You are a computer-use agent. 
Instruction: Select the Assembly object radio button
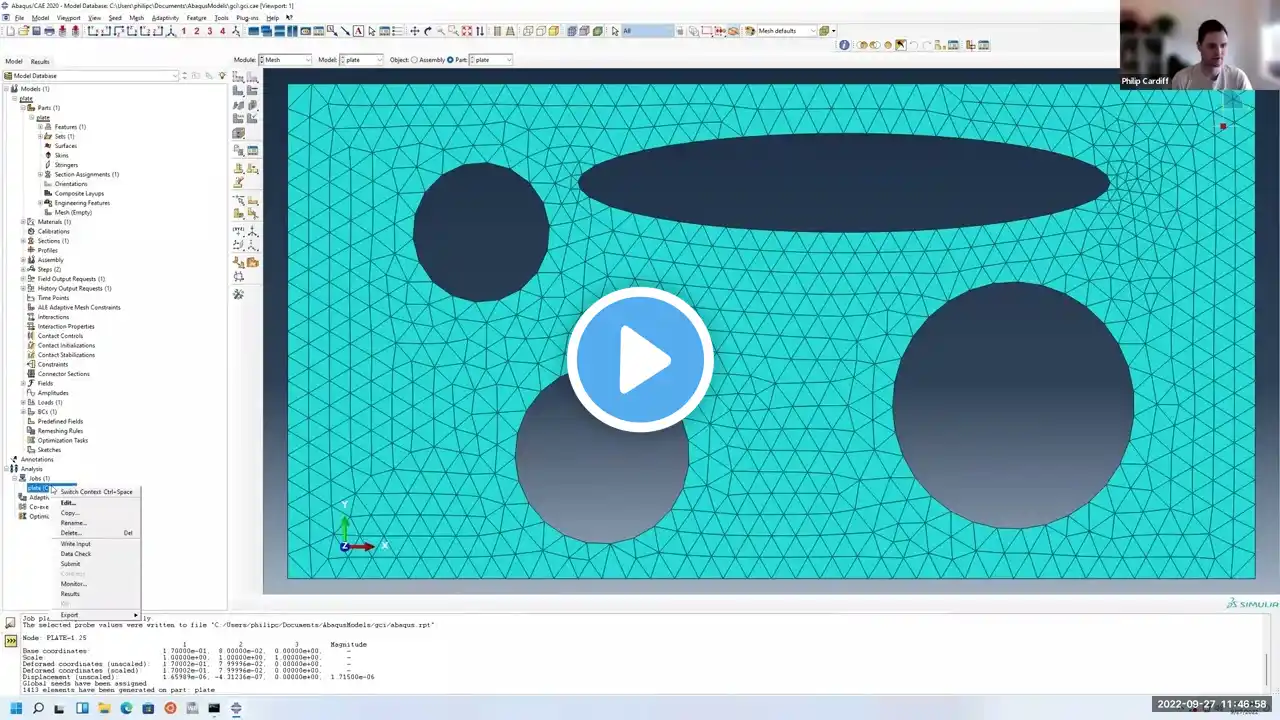[x=414, y=60]
